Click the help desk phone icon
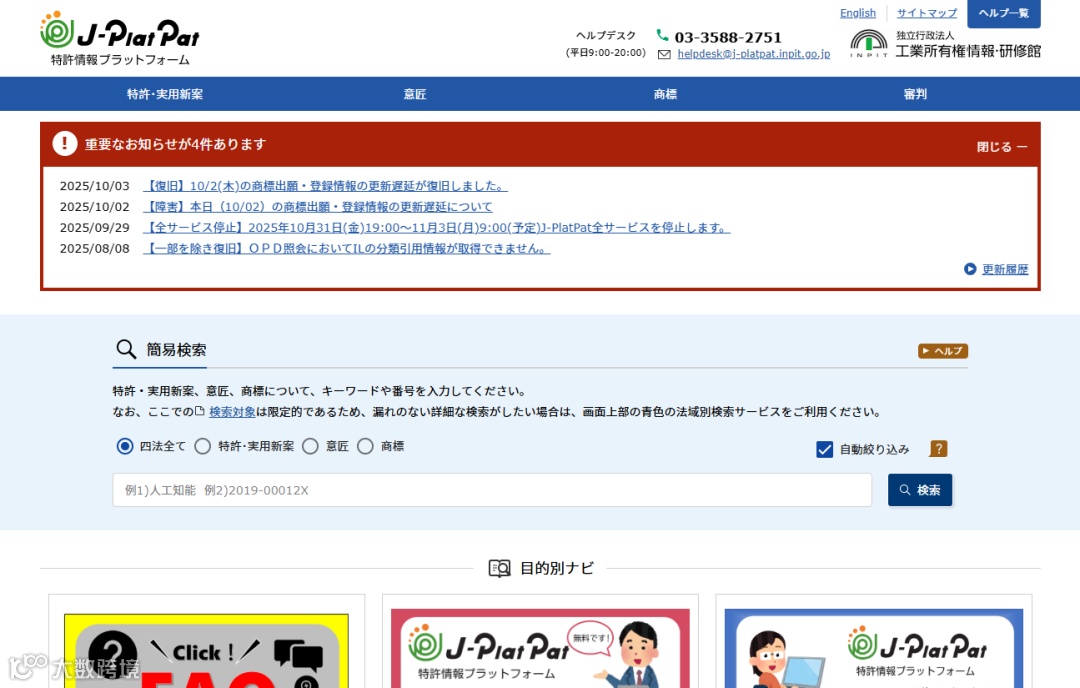 click(662, 35)
